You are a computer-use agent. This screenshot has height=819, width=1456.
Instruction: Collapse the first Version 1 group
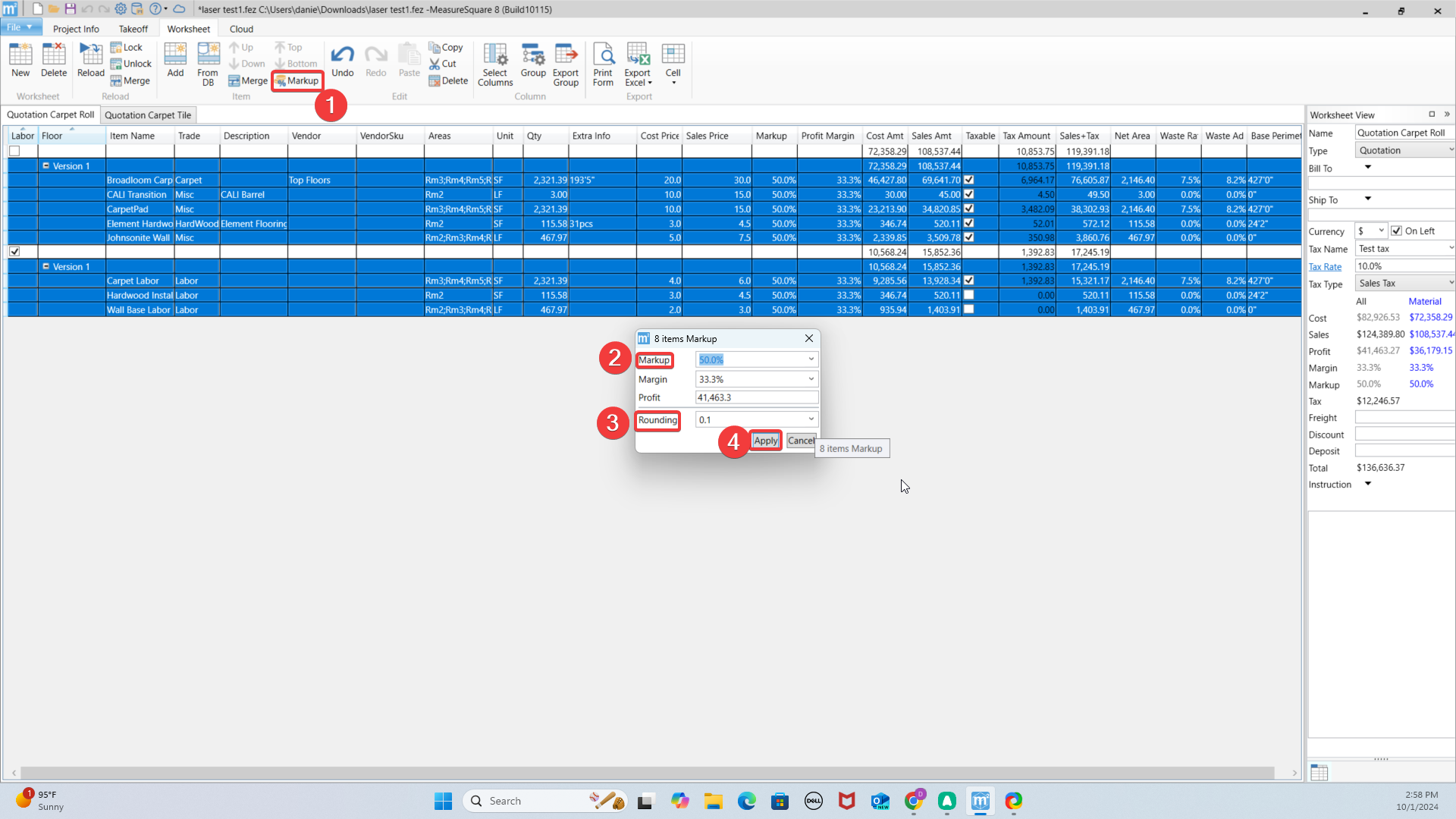point(45,165)
